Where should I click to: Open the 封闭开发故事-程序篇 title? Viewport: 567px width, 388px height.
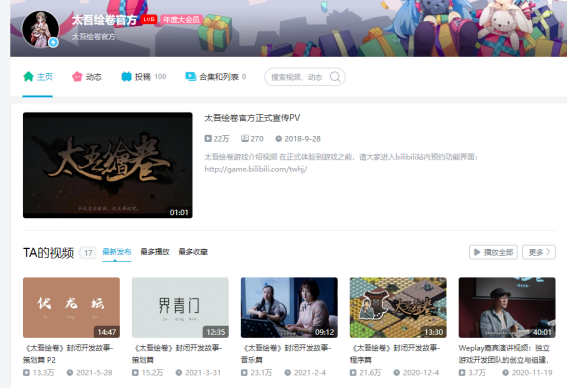(395, 354)
